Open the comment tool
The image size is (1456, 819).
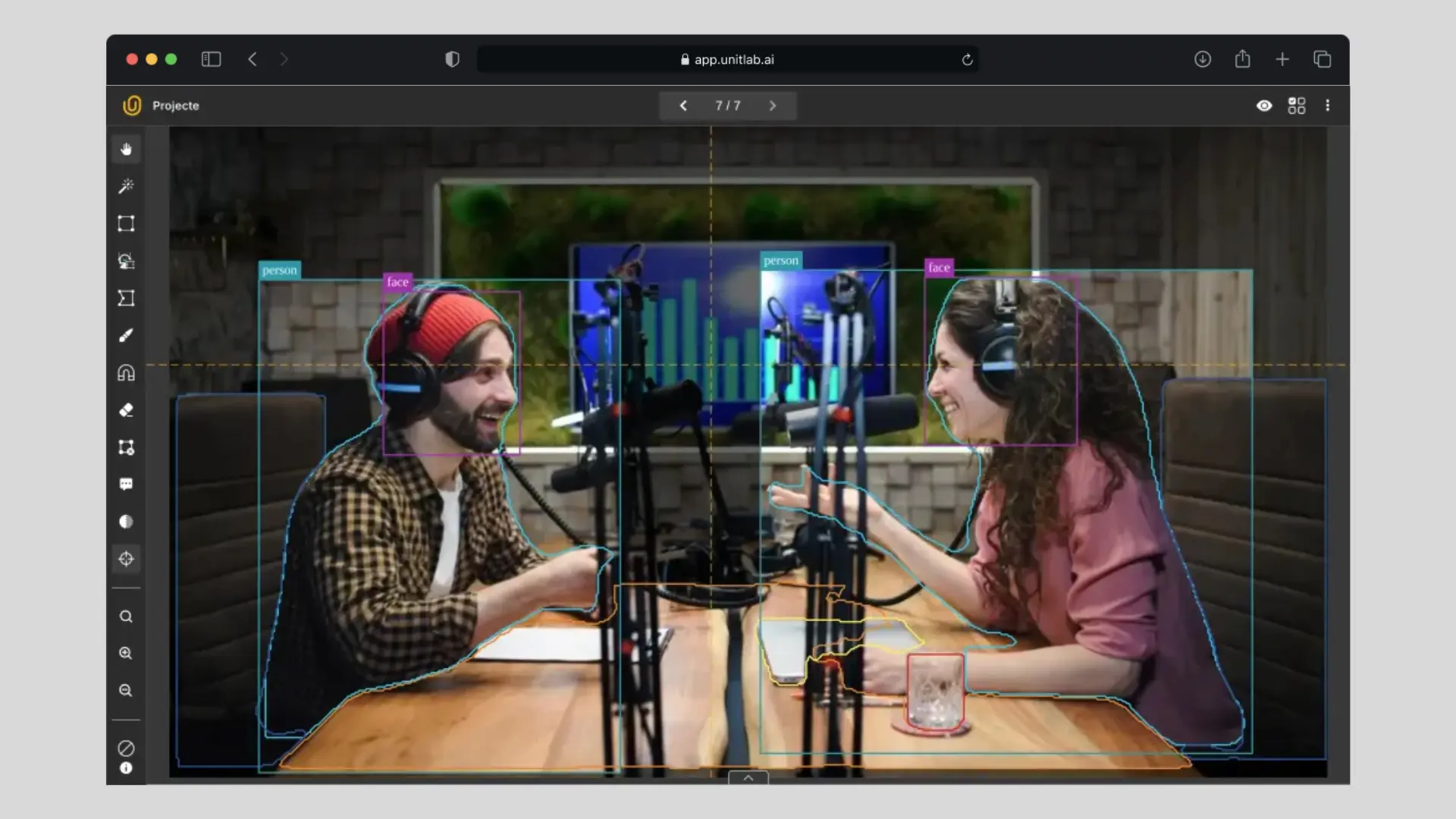click(x=126, y=484)
